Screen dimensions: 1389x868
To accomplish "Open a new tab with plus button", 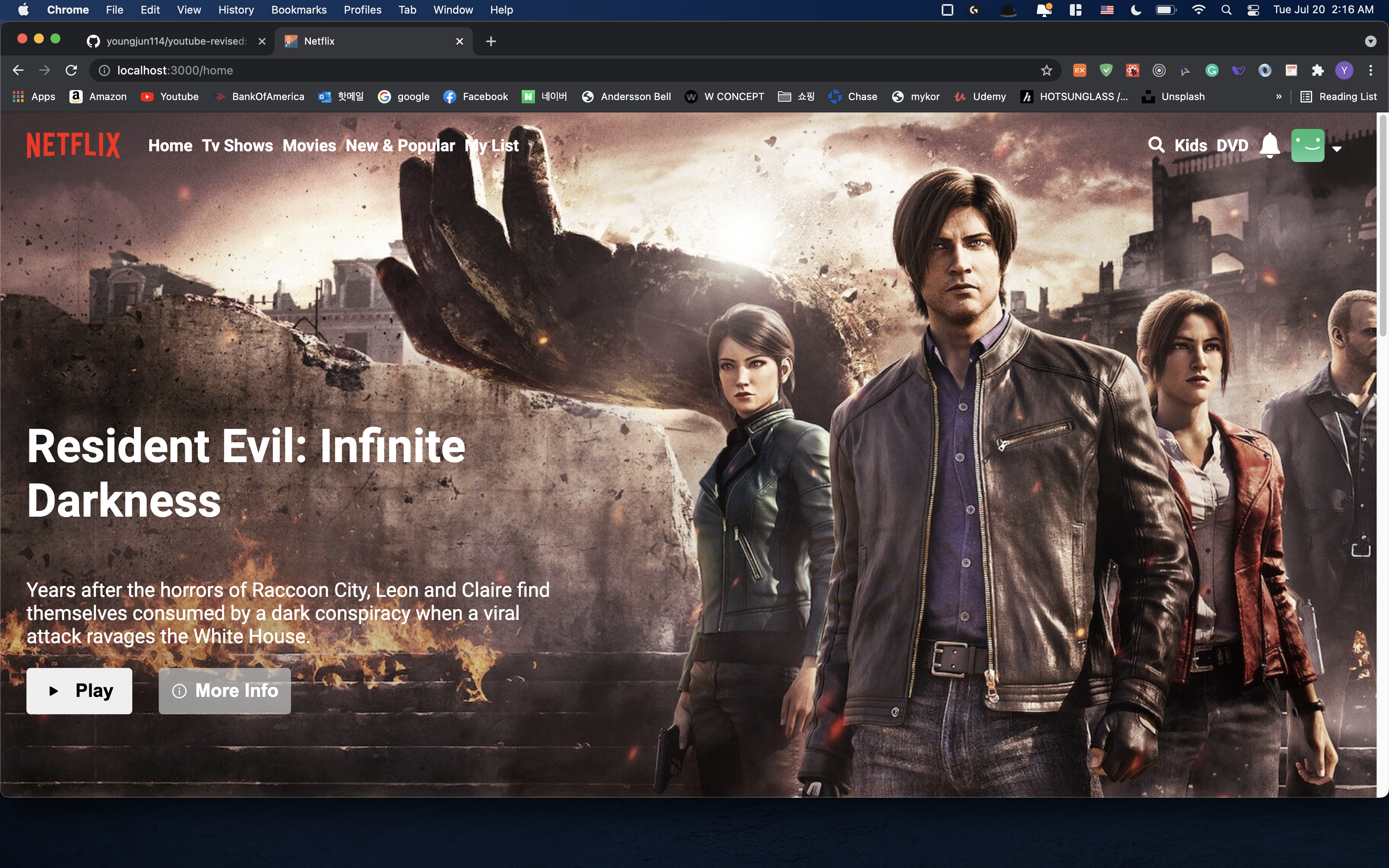I will click(x=491, y=41).
